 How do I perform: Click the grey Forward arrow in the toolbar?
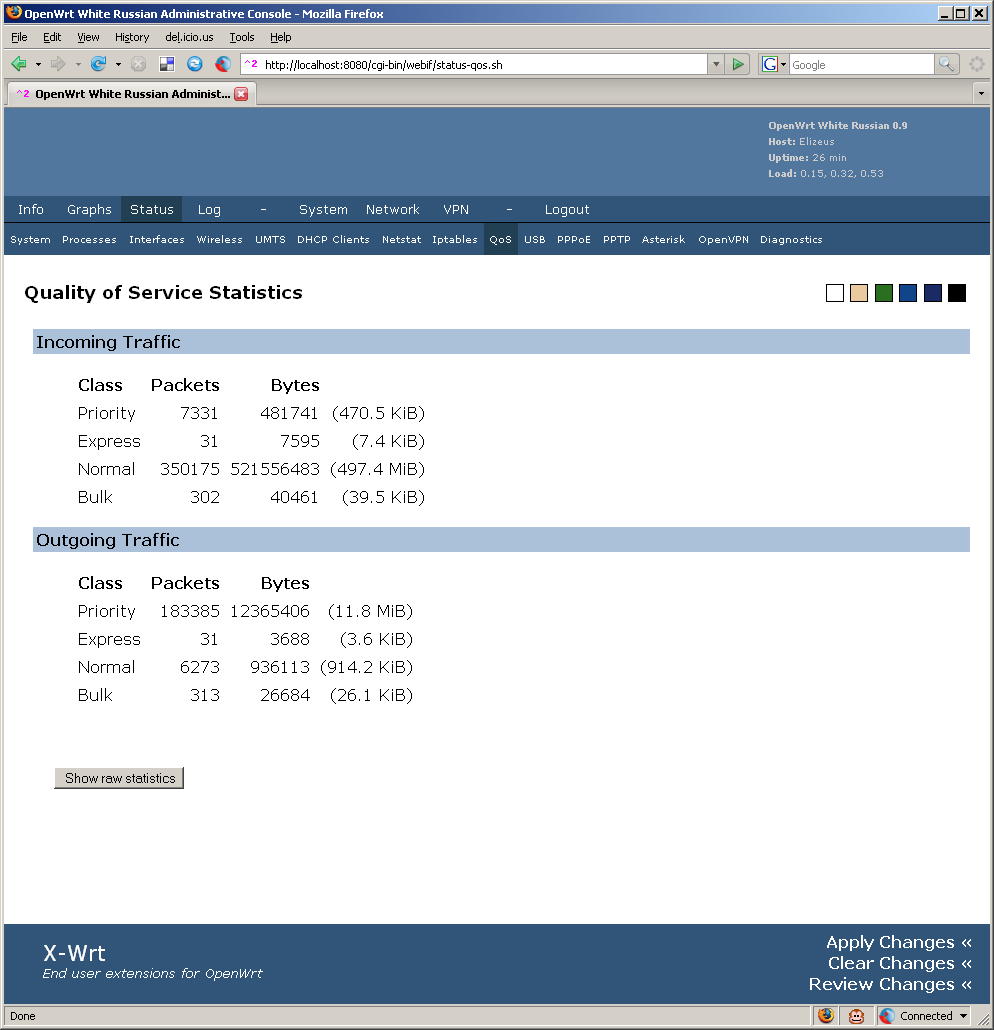click(58, 64)
